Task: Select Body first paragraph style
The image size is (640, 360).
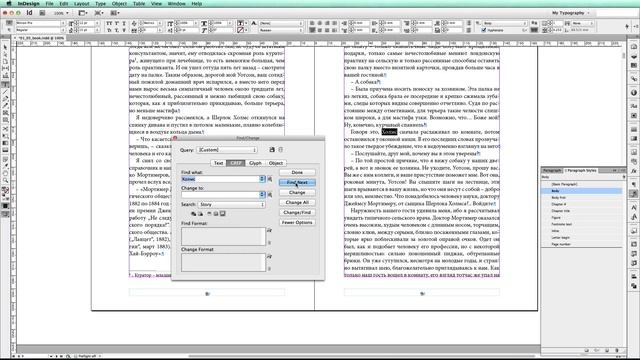Action: click(x=581, y=198)
